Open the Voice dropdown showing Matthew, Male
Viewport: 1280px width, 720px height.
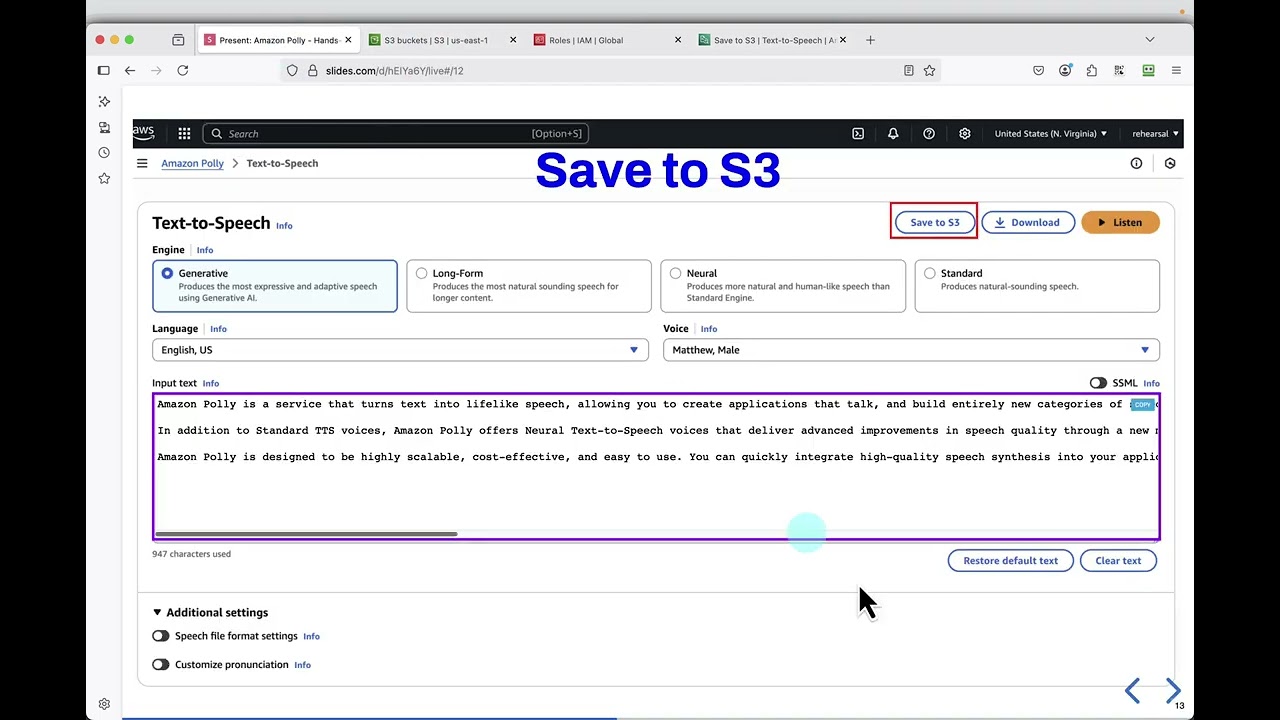pos(911,350)
